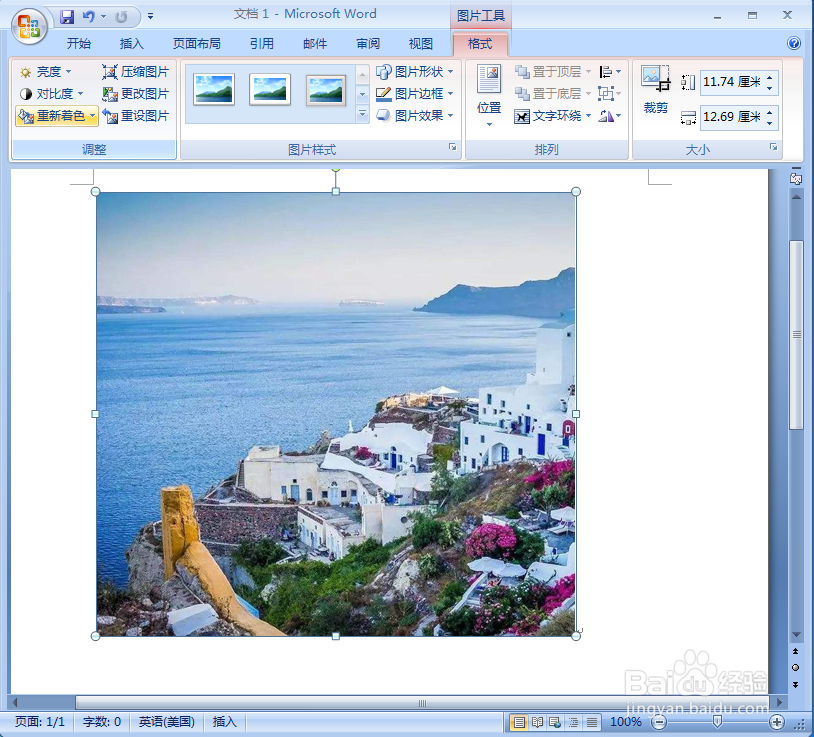Toggle ruler icon above vertical scrollbar
The height and width of the screenshot is (737, 814).
click(796, 179)
